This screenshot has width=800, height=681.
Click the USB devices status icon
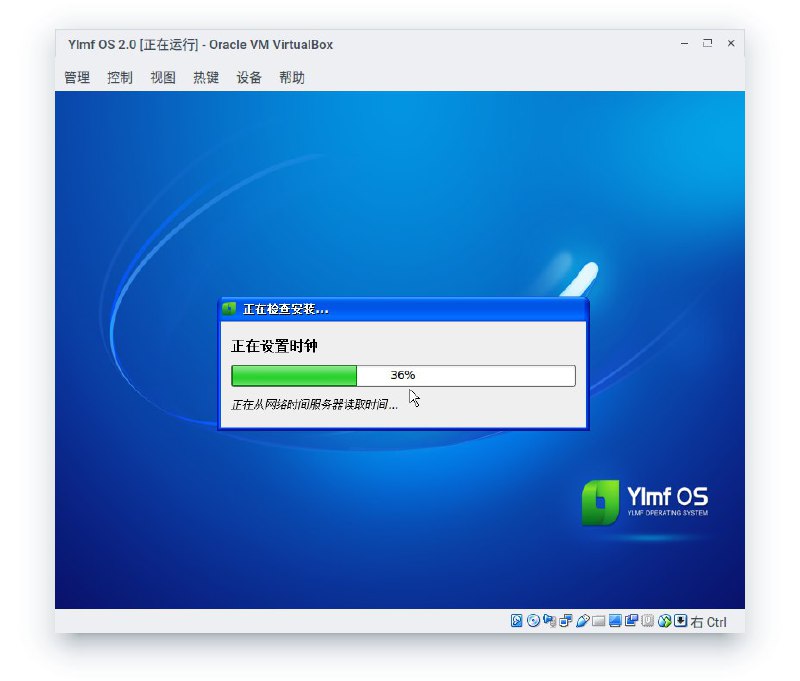pos(582,620)
